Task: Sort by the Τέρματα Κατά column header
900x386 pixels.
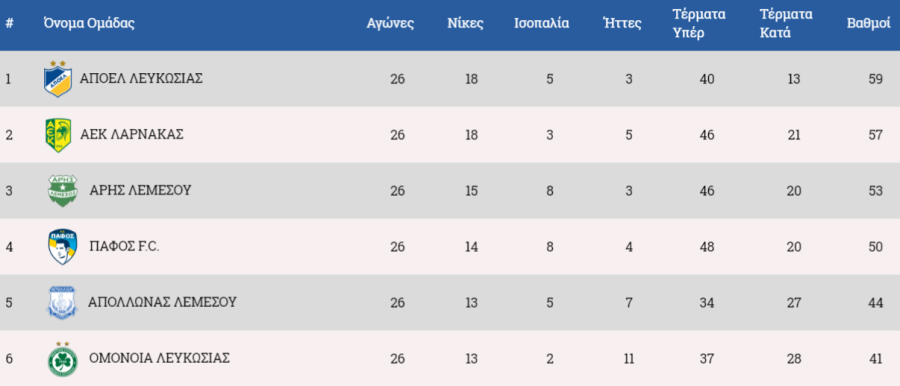Action: tap(786, 24)
